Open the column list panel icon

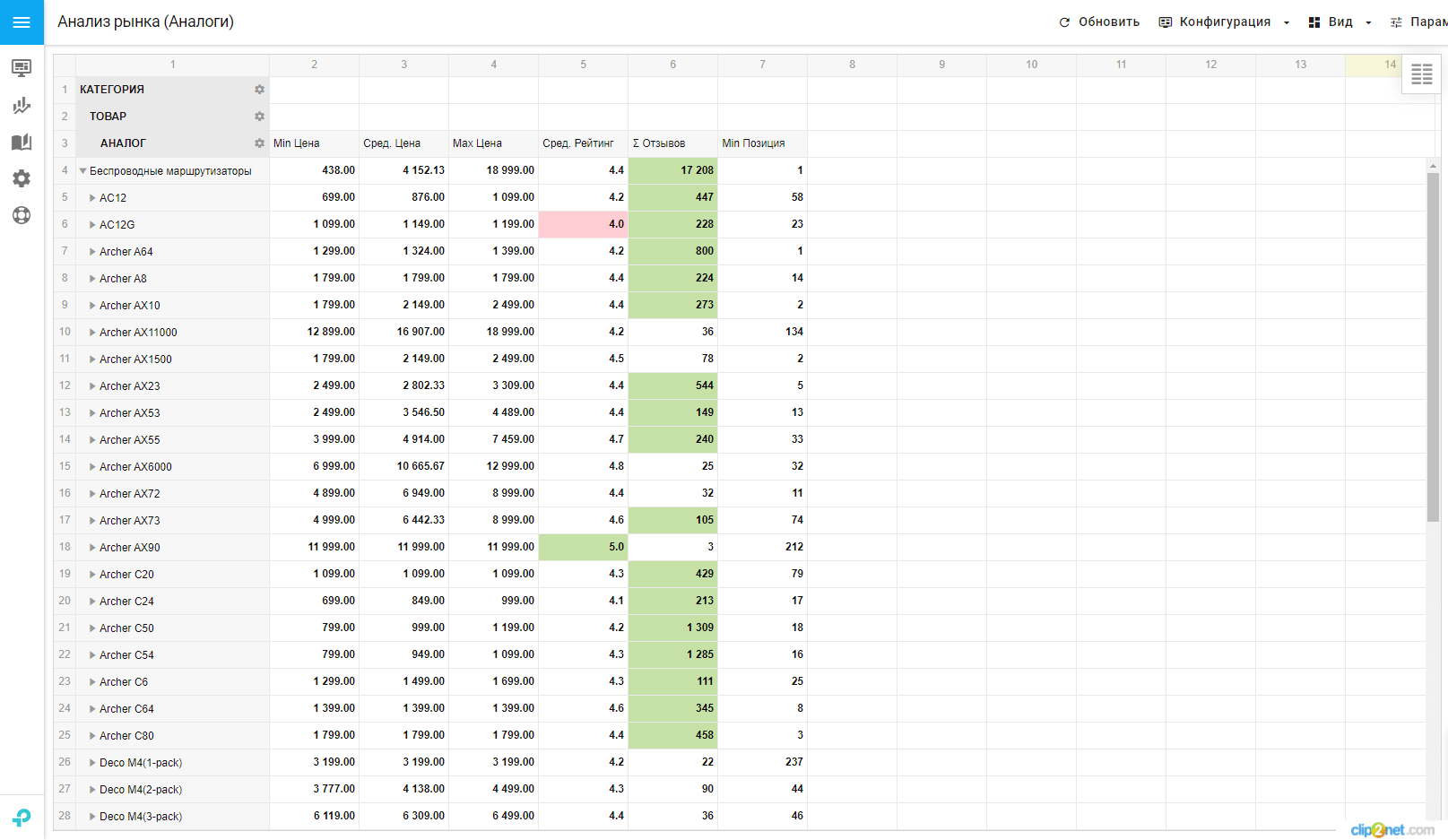pyautogui.click(x=1421, y=74)
